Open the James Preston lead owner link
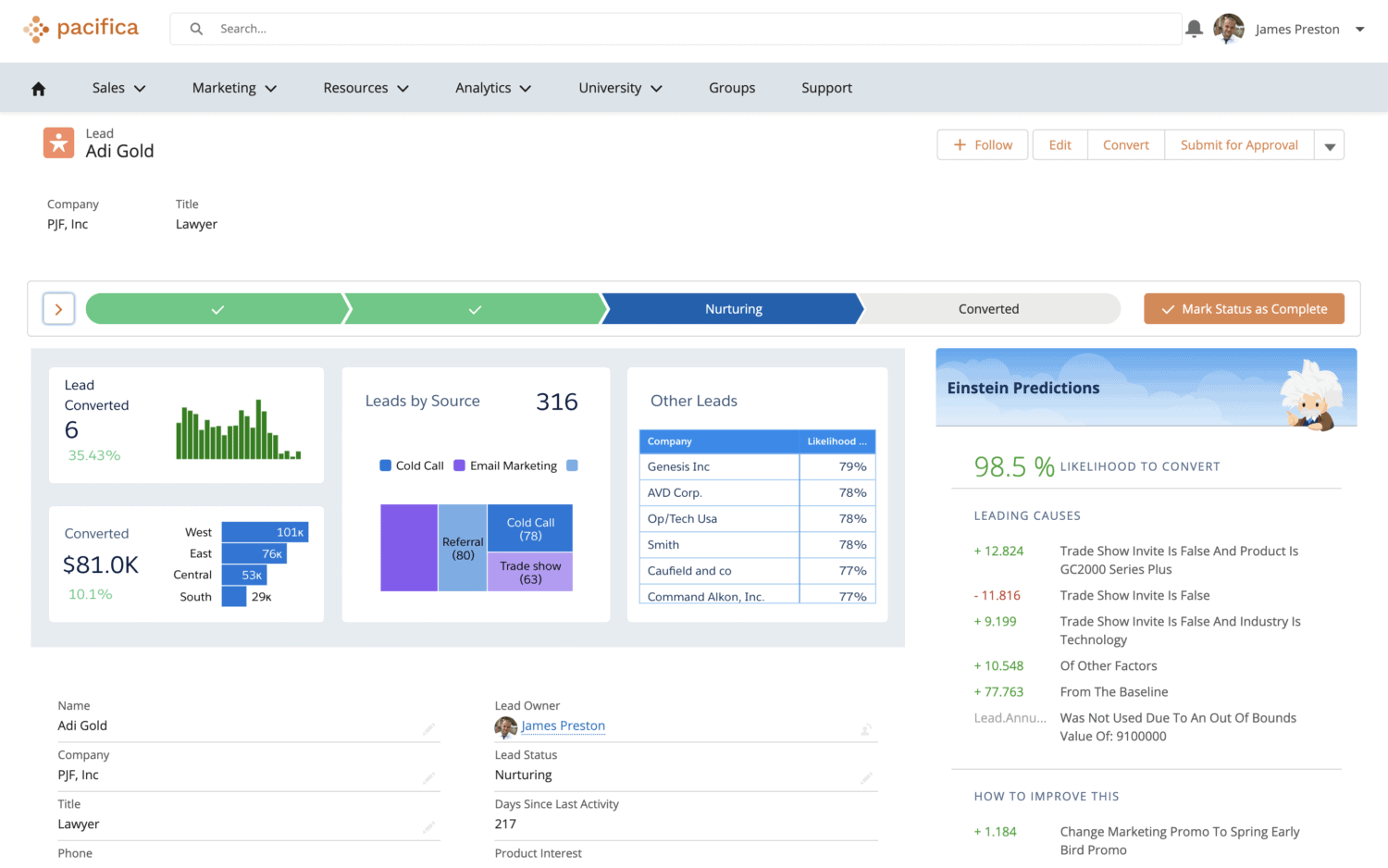 [563, 725]
